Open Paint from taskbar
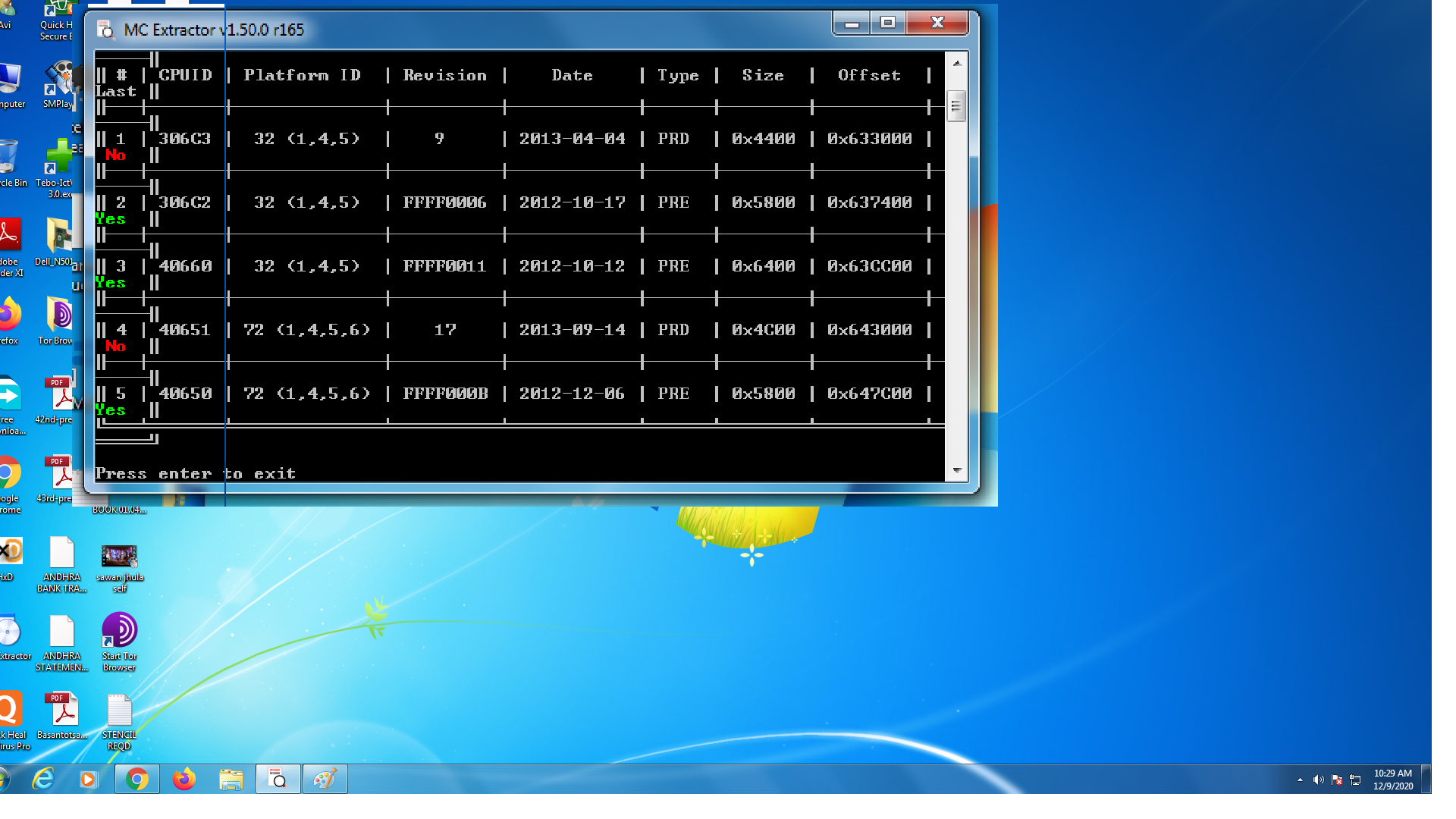 (325, 779)
